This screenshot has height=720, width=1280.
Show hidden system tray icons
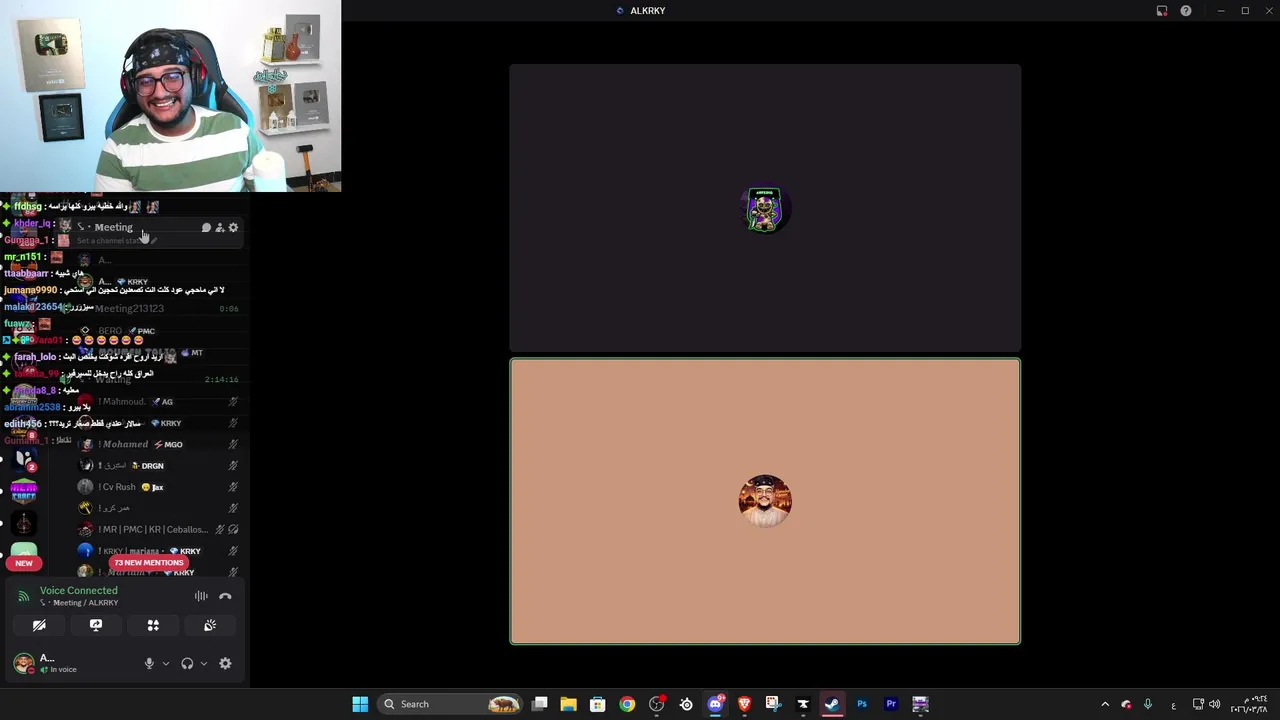click(x=1105, y=704)
